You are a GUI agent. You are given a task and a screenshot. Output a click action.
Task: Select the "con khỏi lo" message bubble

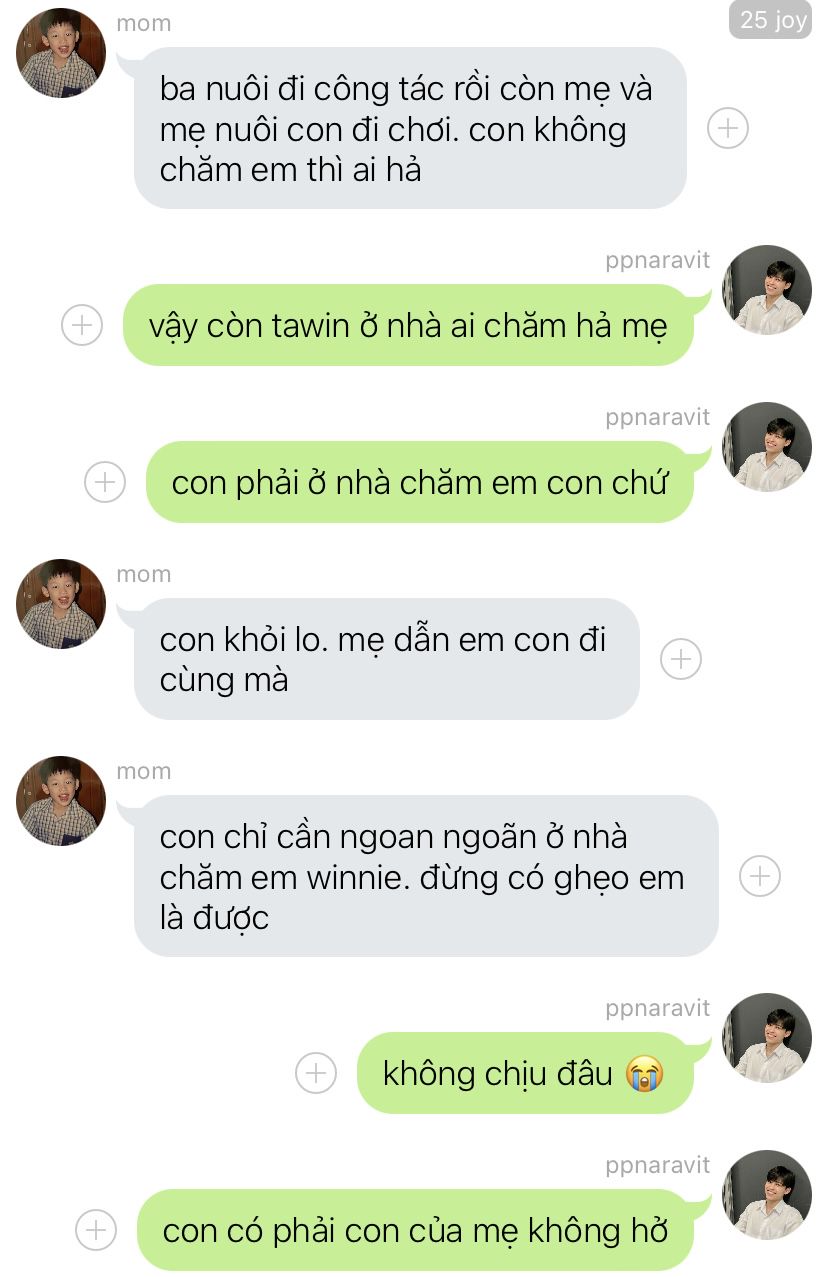386,659
